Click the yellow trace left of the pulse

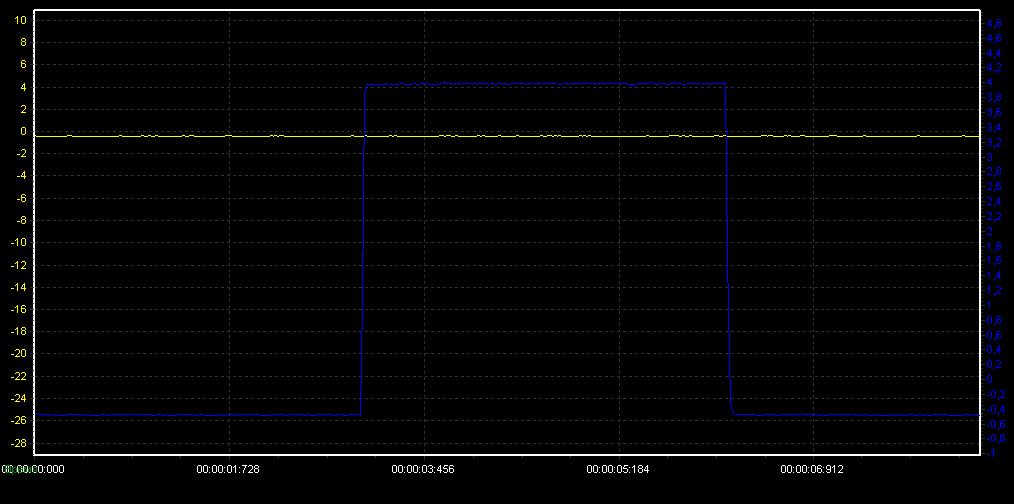click(200, 135)
